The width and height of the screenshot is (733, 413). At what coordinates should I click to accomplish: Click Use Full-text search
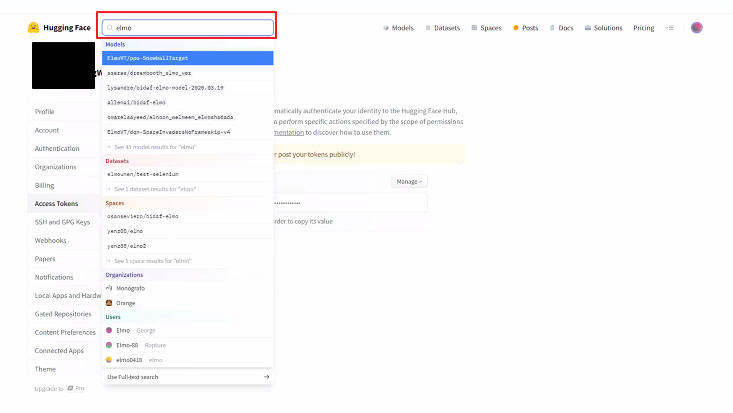188,377
